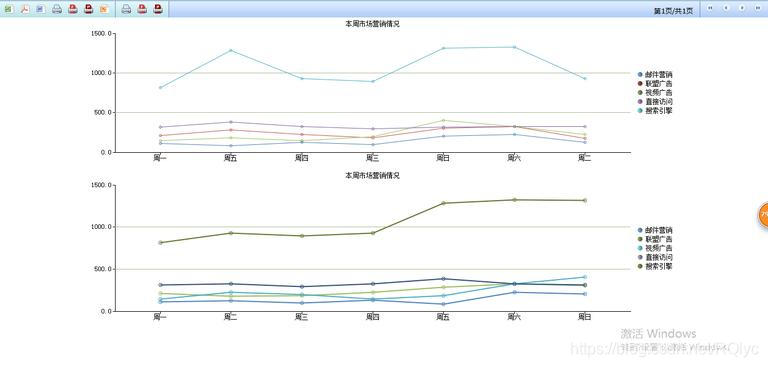Click red printer icon left of toolbar divider
768x367 pixels.
[73, 9]
